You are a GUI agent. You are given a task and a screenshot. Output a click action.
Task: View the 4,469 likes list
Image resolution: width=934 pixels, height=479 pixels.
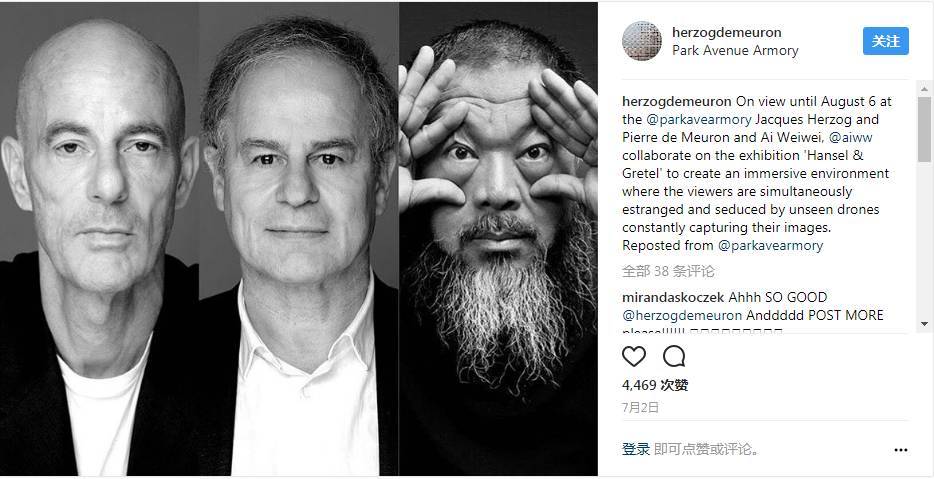tap(655, 385)
